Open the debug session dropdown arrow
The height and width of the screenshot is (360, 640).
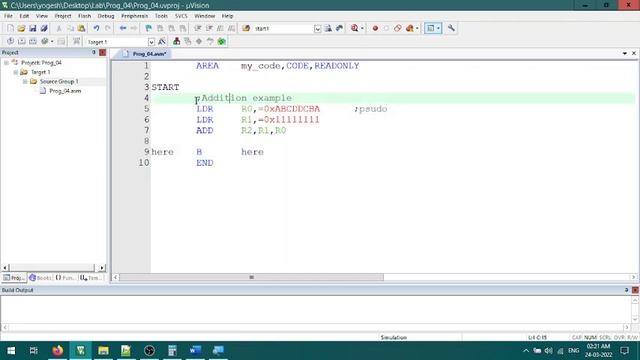[x=362, y=28]
